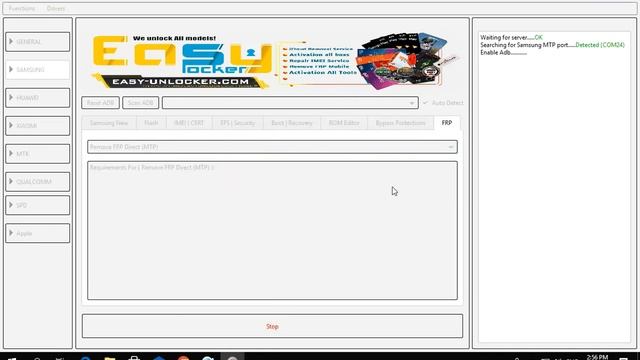Expand the GENERAL sidebar section
This screenshot has height=360, width=640.
tap(38, 42)
